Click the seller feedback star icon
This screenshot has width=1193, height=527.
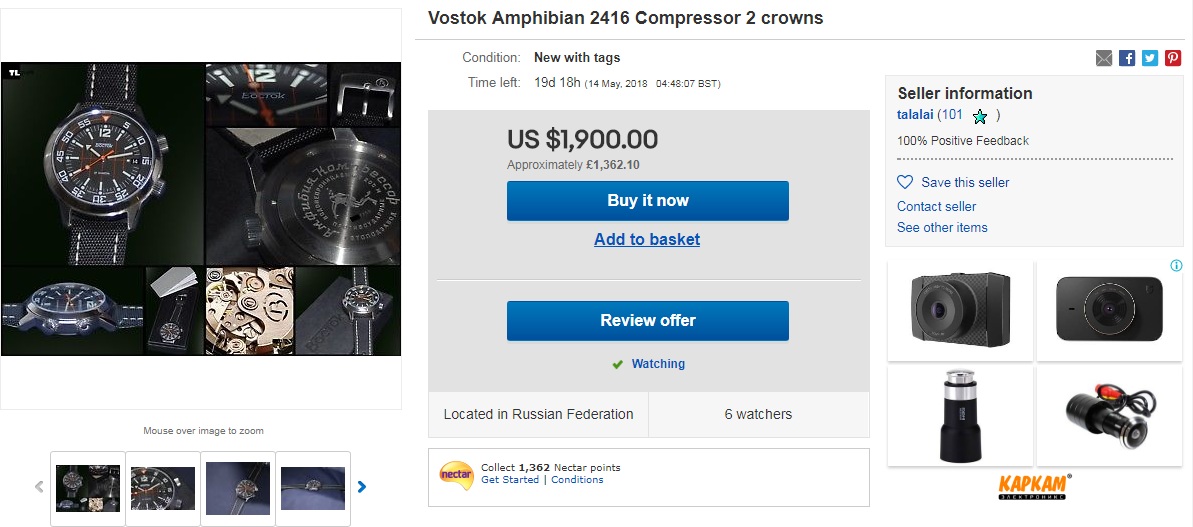pyautogui.click(x=980, y=116)
